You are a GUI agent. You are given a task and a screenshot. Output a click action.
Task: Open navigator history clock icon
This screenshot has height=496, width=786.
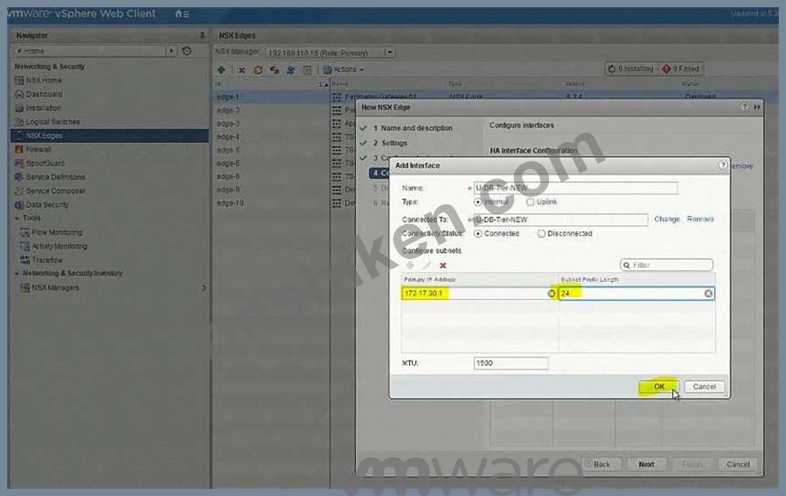(186, 51)
